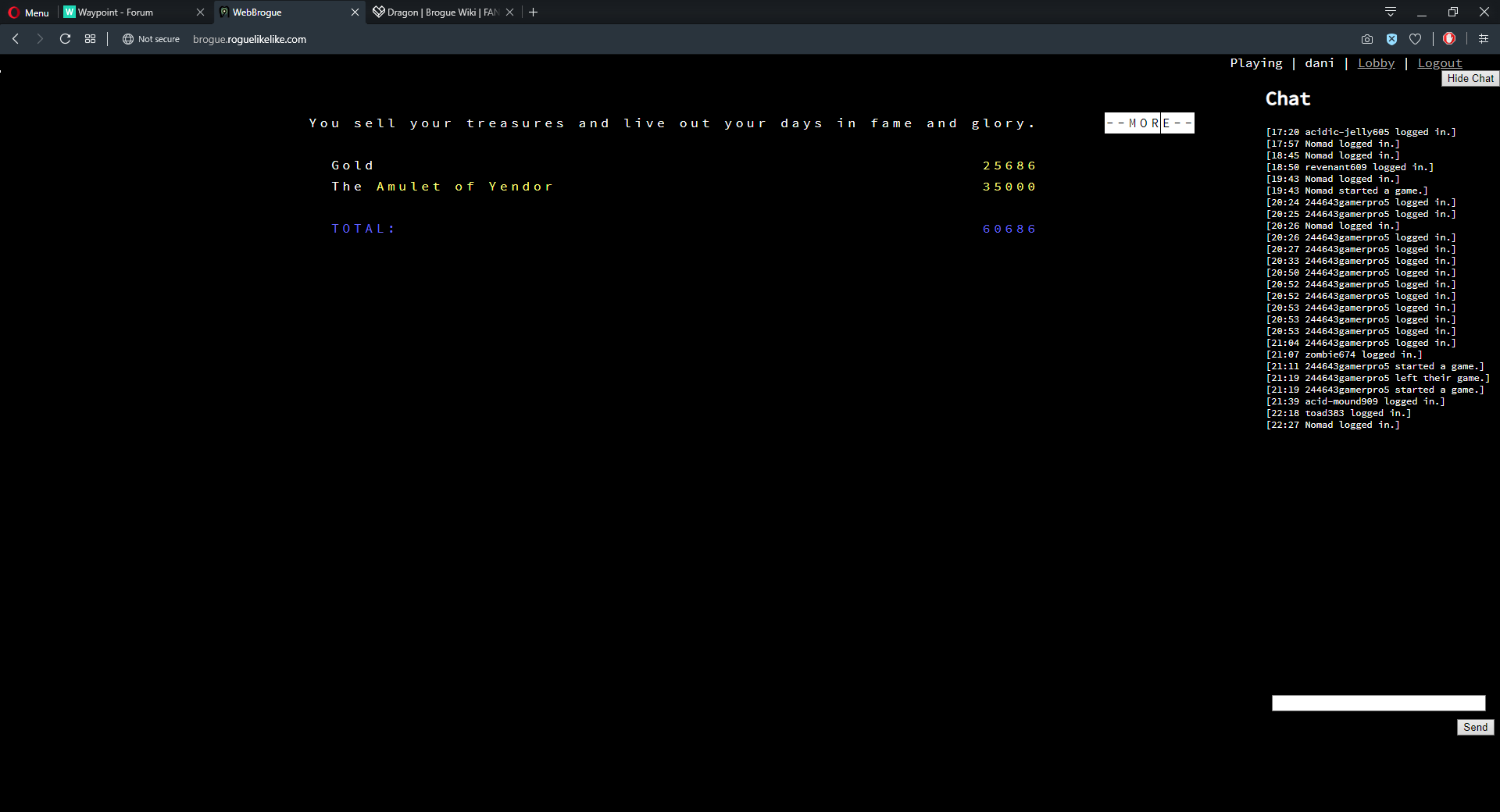
Task: Take a snapshot with the camera icon
Action: pyautogui.click(x=1366, y=39)
